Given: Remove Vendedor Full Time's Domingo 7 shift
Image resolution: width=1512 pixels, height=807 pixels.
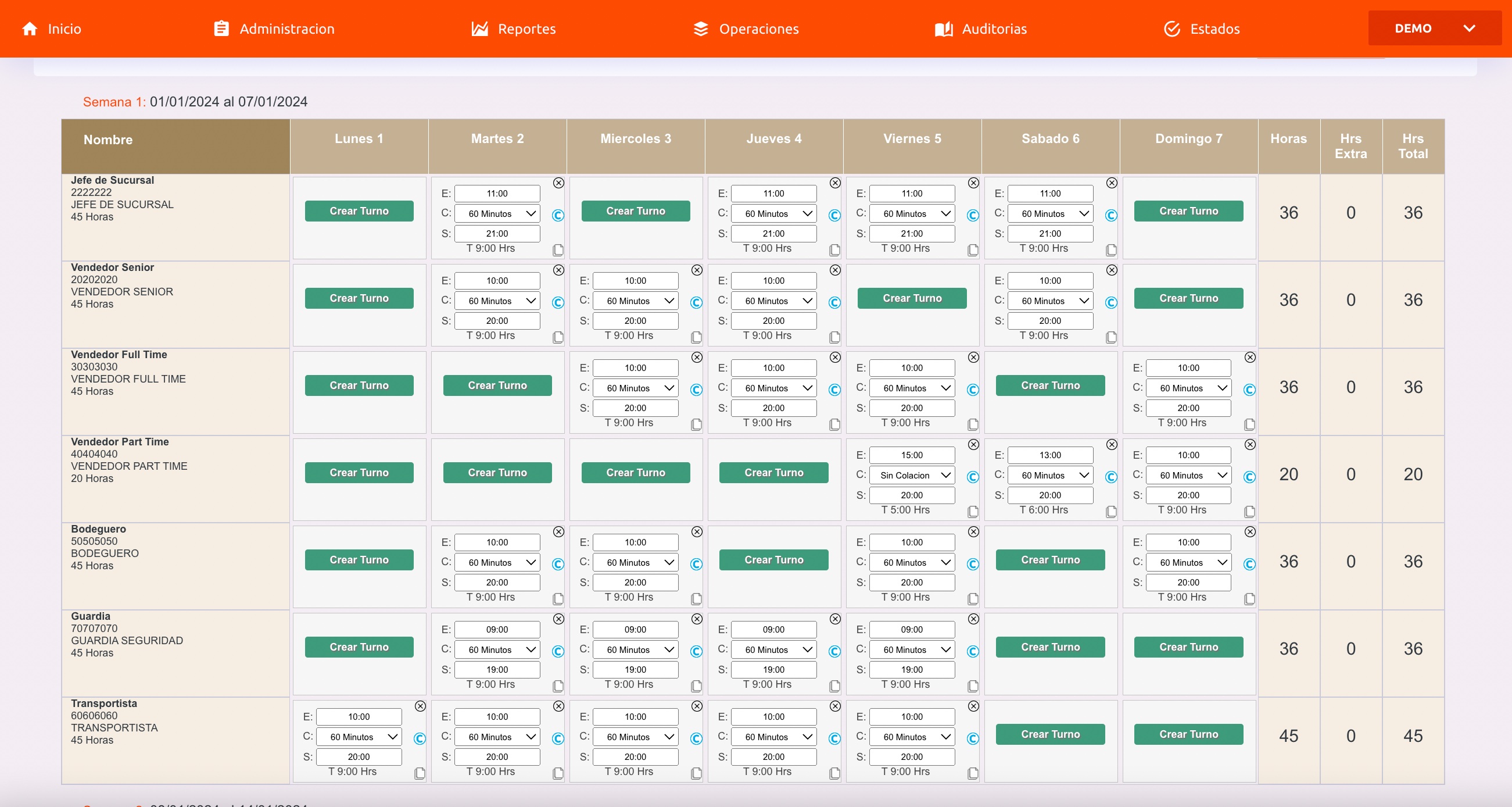Looking at the screenshot, I should [x=1250, y=357].
